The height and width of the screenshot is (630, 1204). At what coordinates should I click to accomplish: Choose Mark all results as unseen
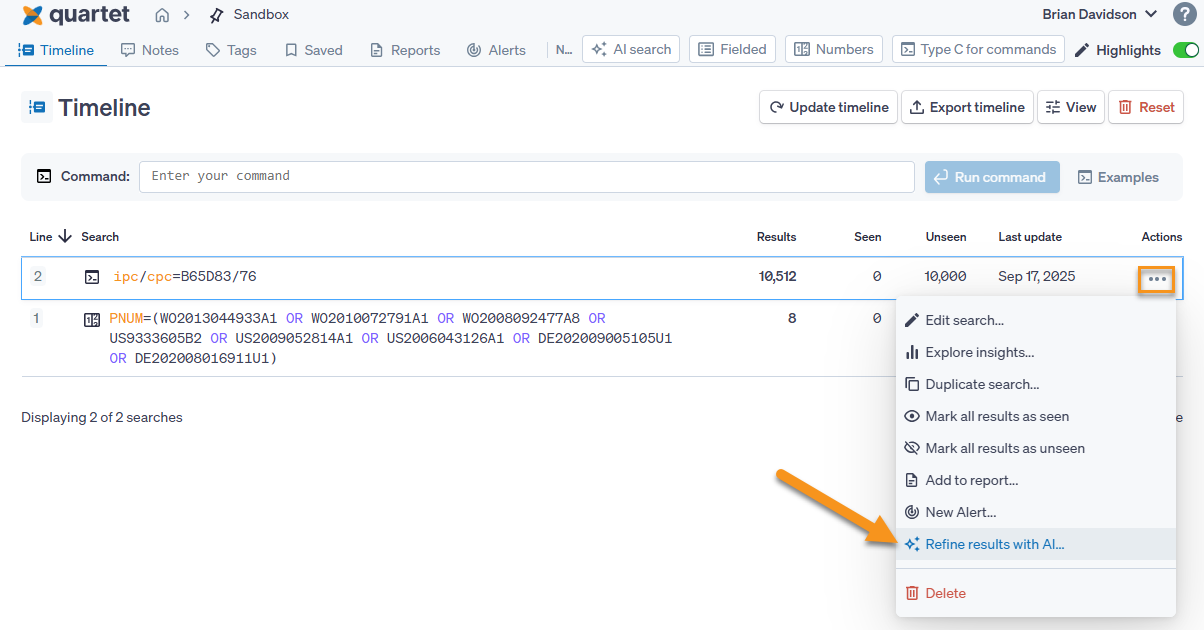click(x=1035, y=448)
